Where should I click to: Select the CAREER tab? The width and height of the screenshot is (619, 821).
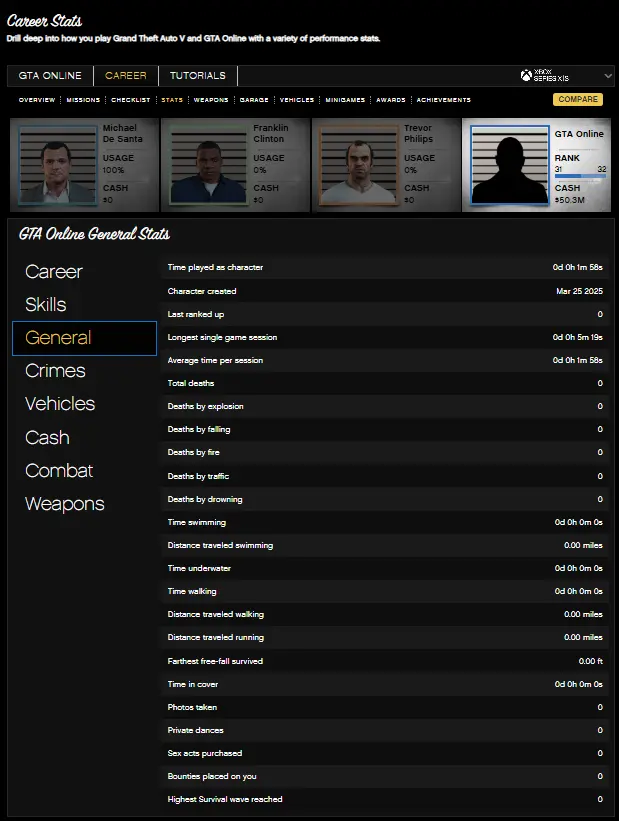[x=126, y=75]
